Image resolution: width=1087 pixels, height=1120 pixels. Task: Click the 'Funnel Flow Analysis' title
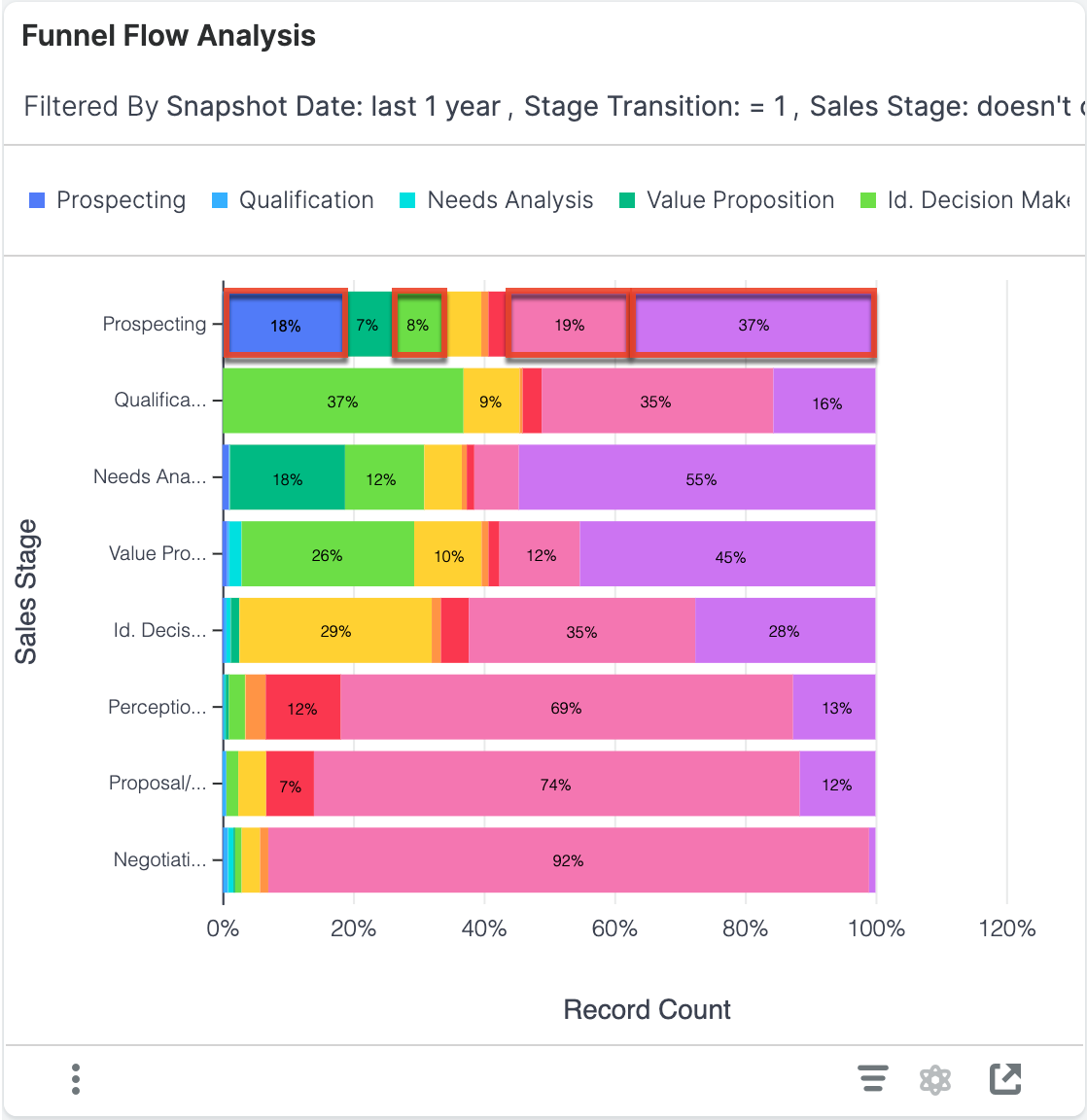tap(168, 35)
